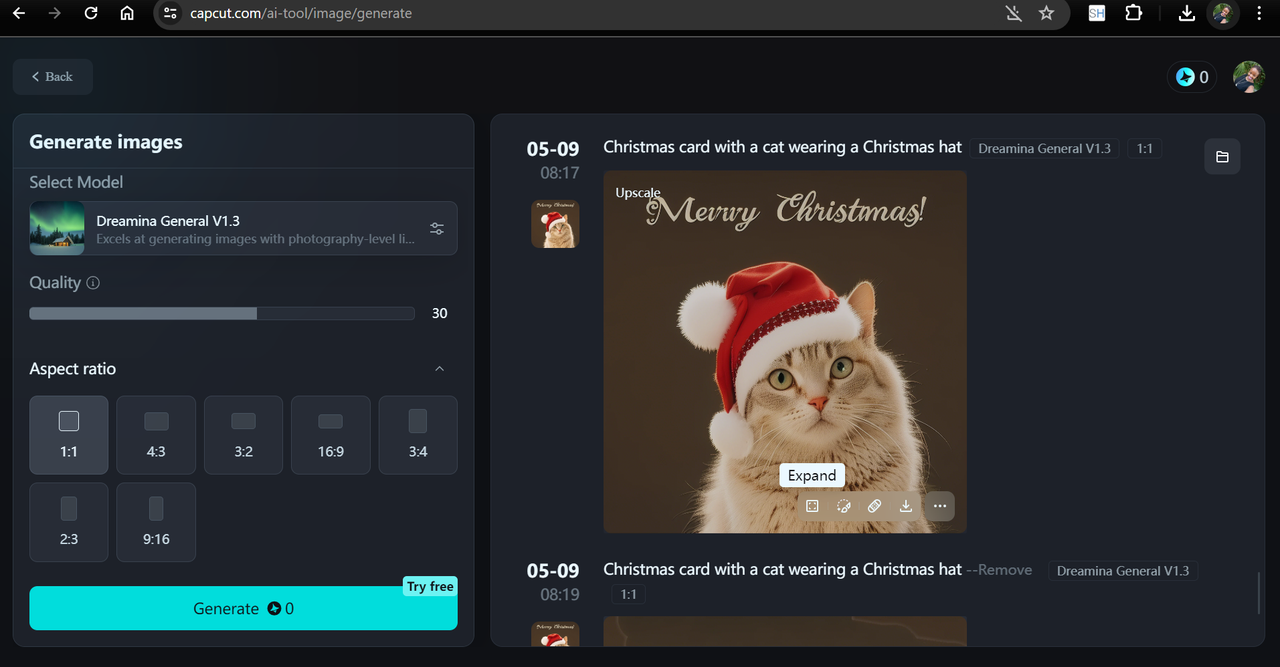This screenshot has height=667, width=1280.
Task: Open the Chrome three-dot menu
Action: (x=1259, y=14)
